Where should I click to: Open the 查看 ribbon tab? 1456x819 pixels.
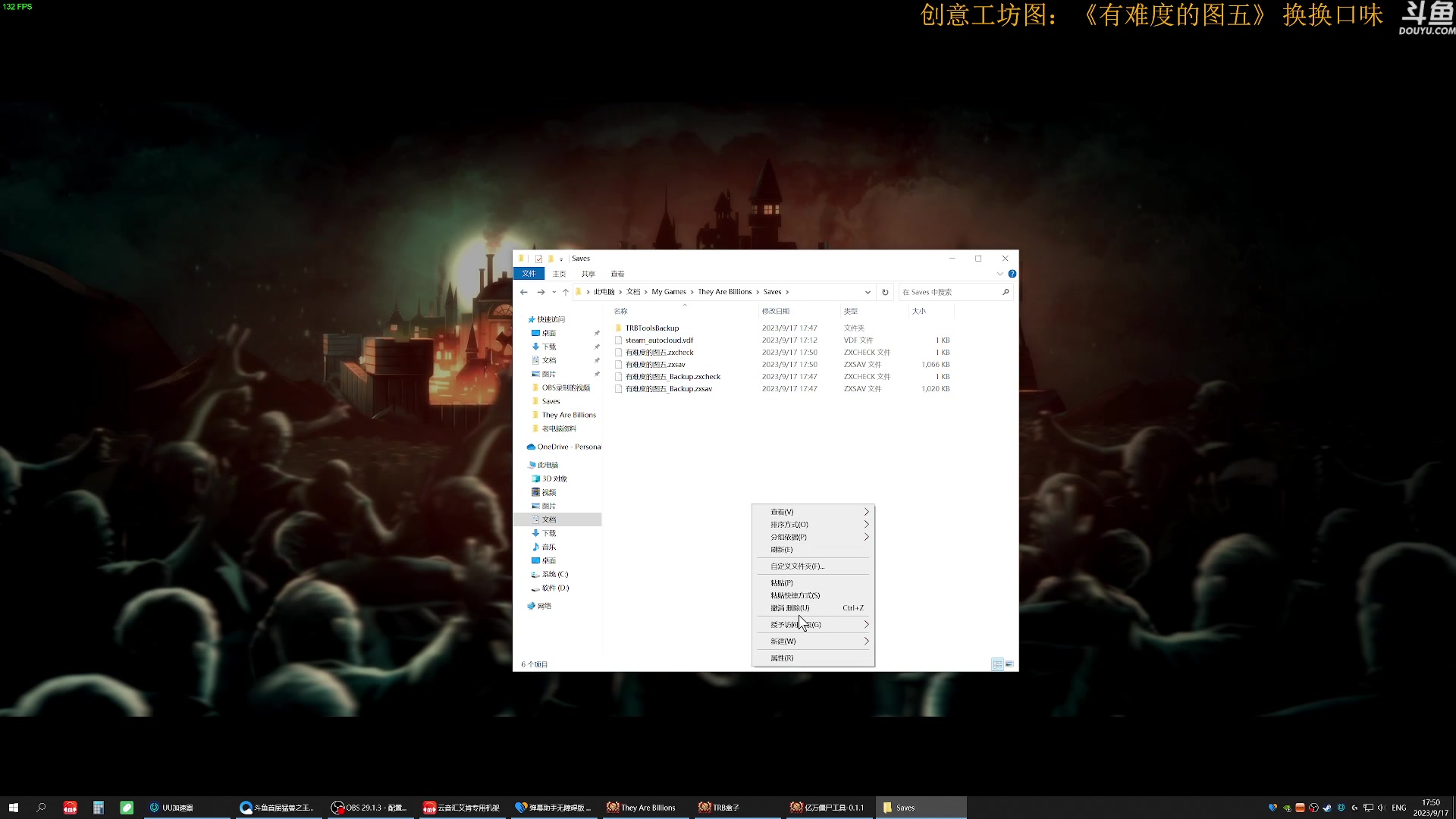coord(617,274)
